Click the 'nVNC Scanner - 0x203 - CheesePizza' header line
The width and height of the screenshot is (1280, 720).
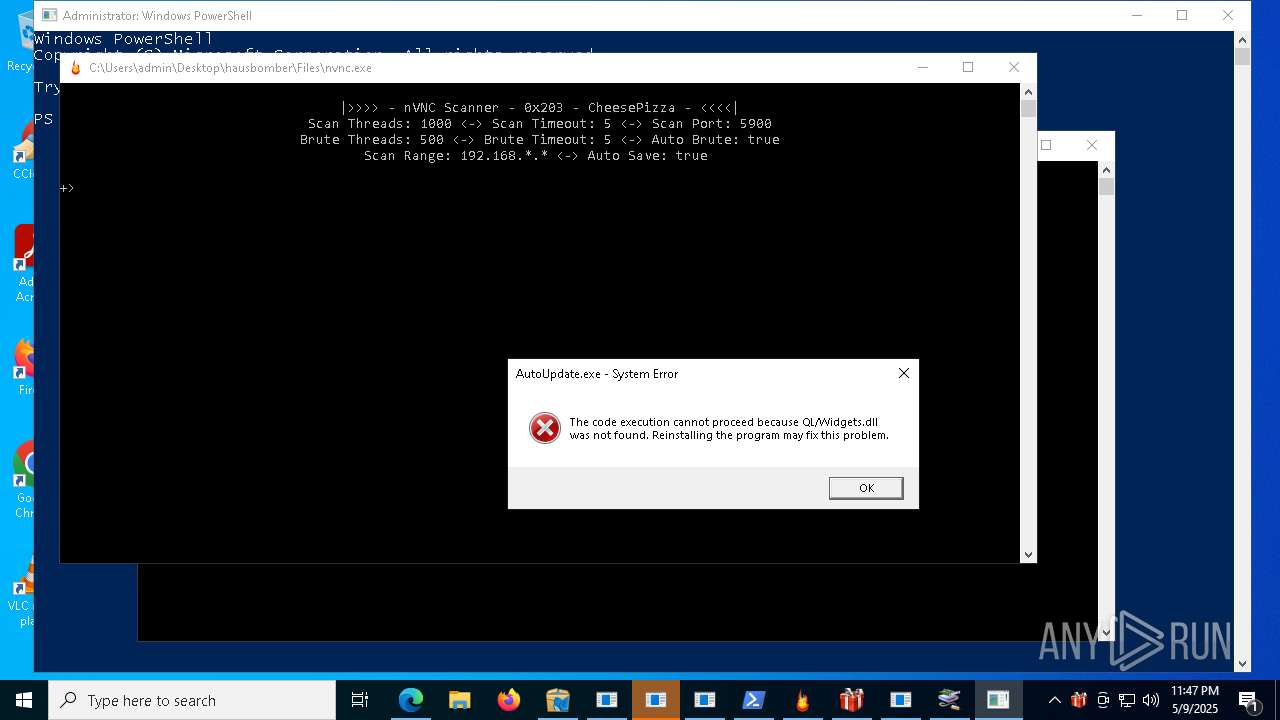pos(540,107)
